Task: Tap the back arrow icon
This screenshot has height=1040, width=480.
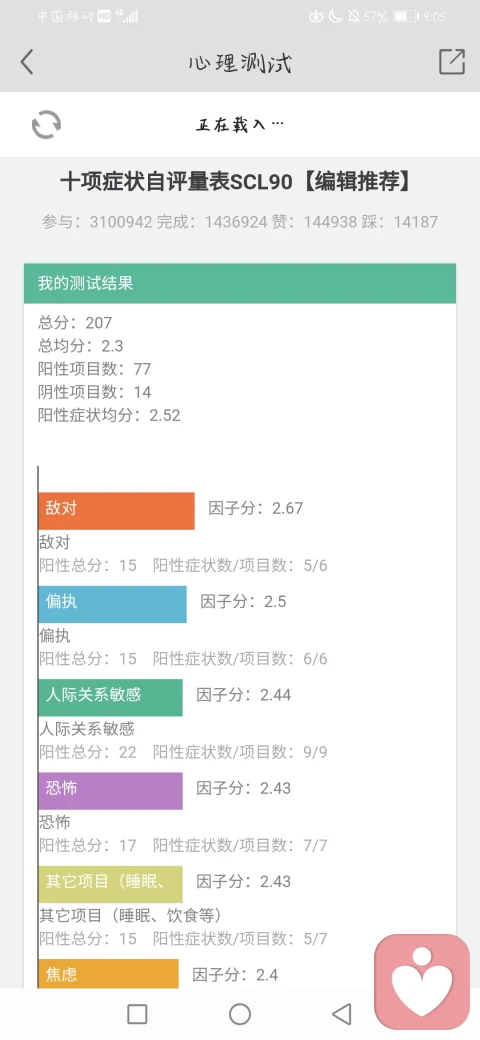Action: point(27,62)
